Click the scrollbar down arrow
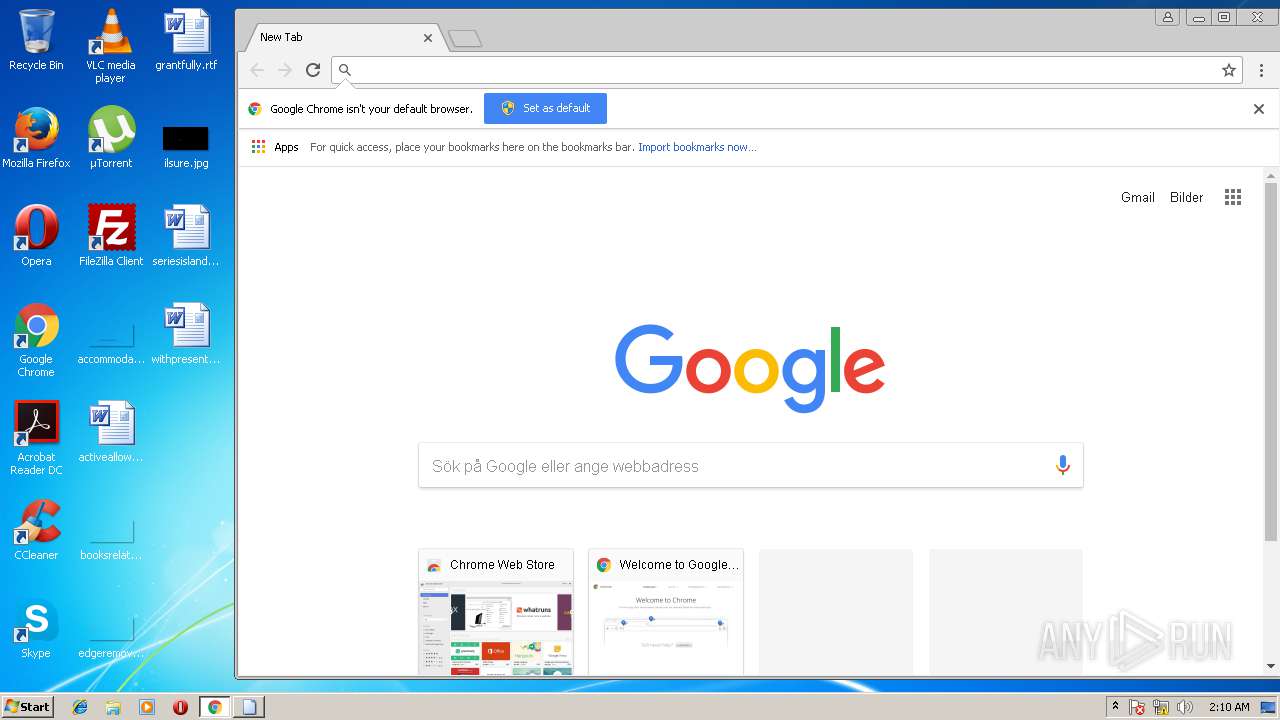This screenshot has width=1280, height=720. click(1271, 666)
